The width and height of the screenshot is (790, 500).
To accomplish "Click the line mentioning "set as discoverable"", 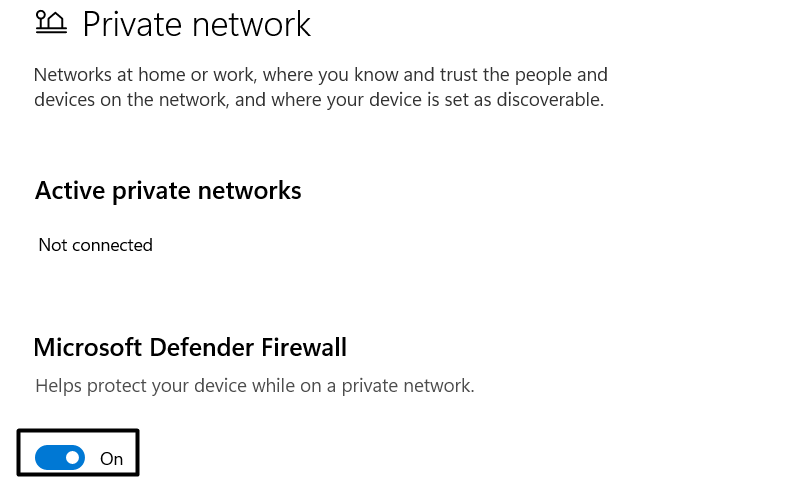I will (x=318, y=100).
